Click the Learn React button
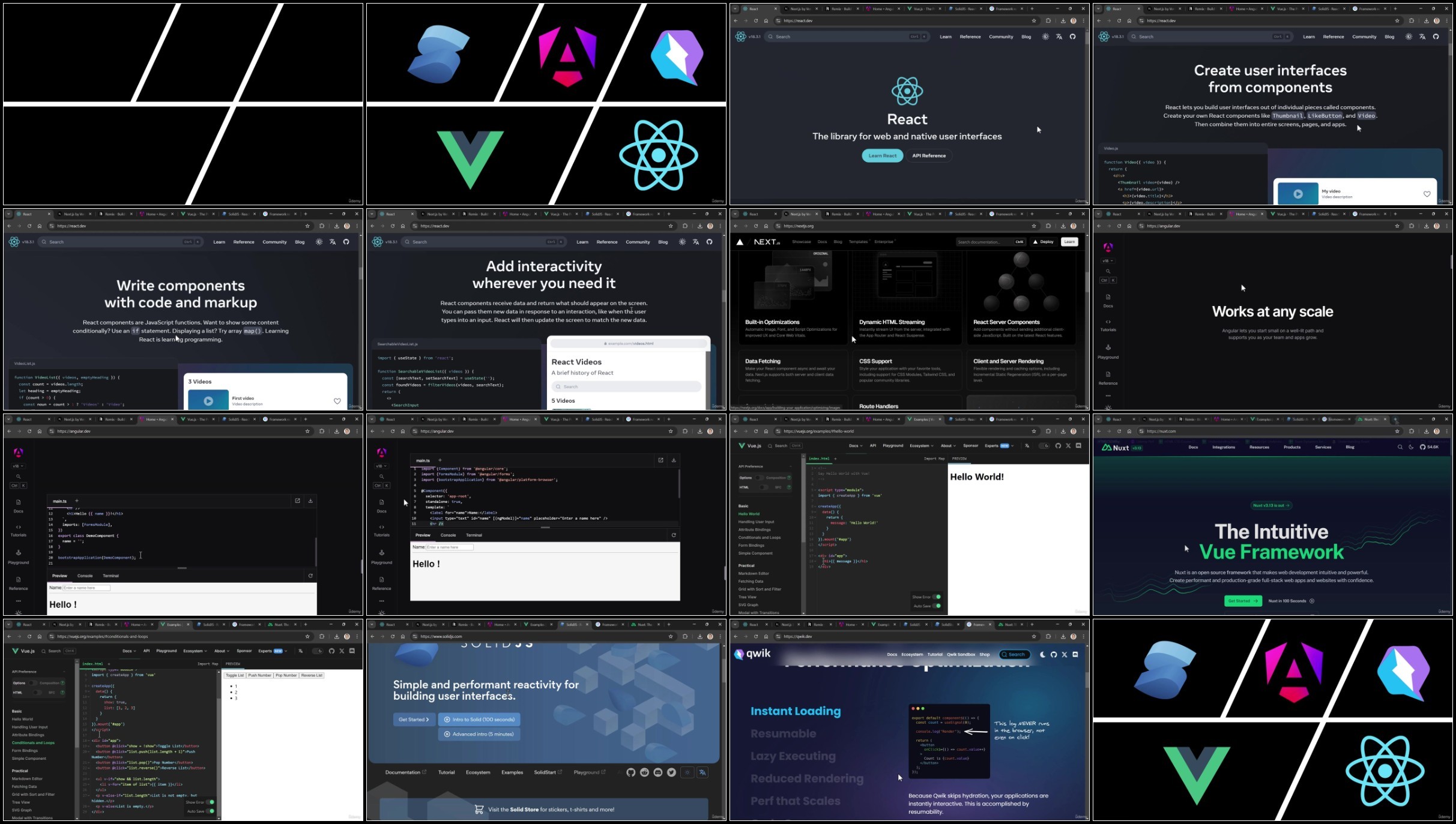The image size is (1456, 824). pyautogui.click(x=882, y=155)
